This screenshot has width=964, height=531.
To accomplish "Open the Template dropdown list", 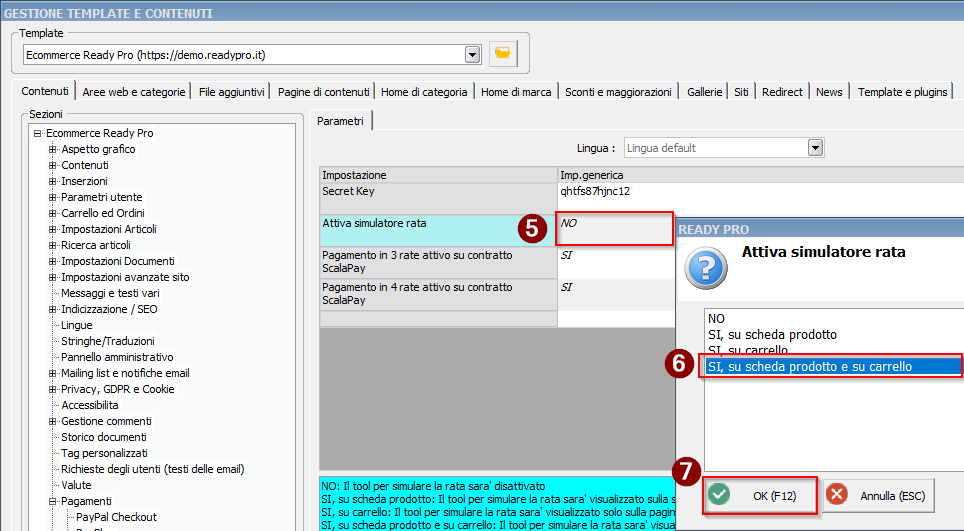I will tap(472, 54).
